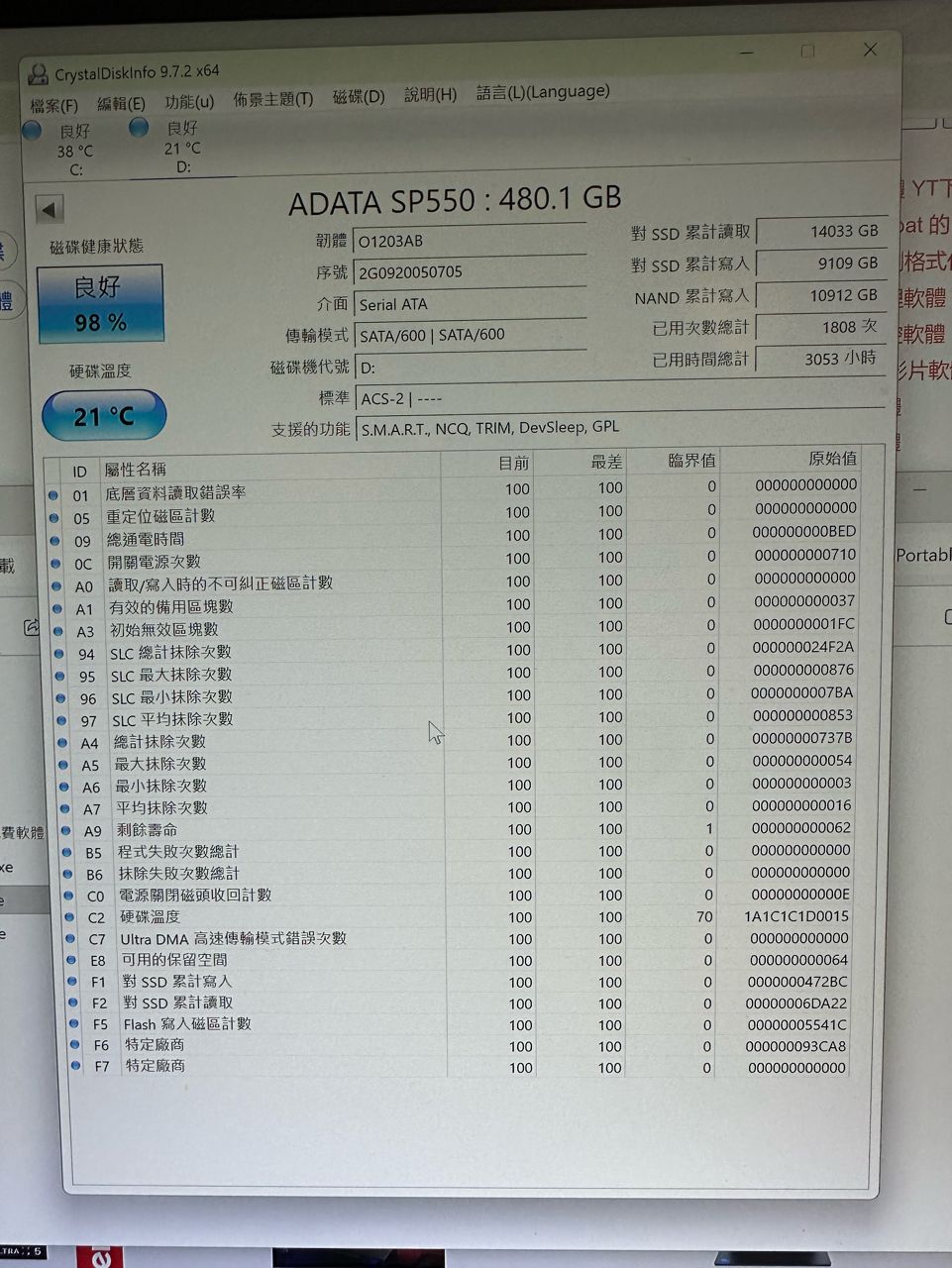The width and height of the screenshot is (952, 1268).
Task: Click the 良好 98% health status button
Action: (100, 304)
